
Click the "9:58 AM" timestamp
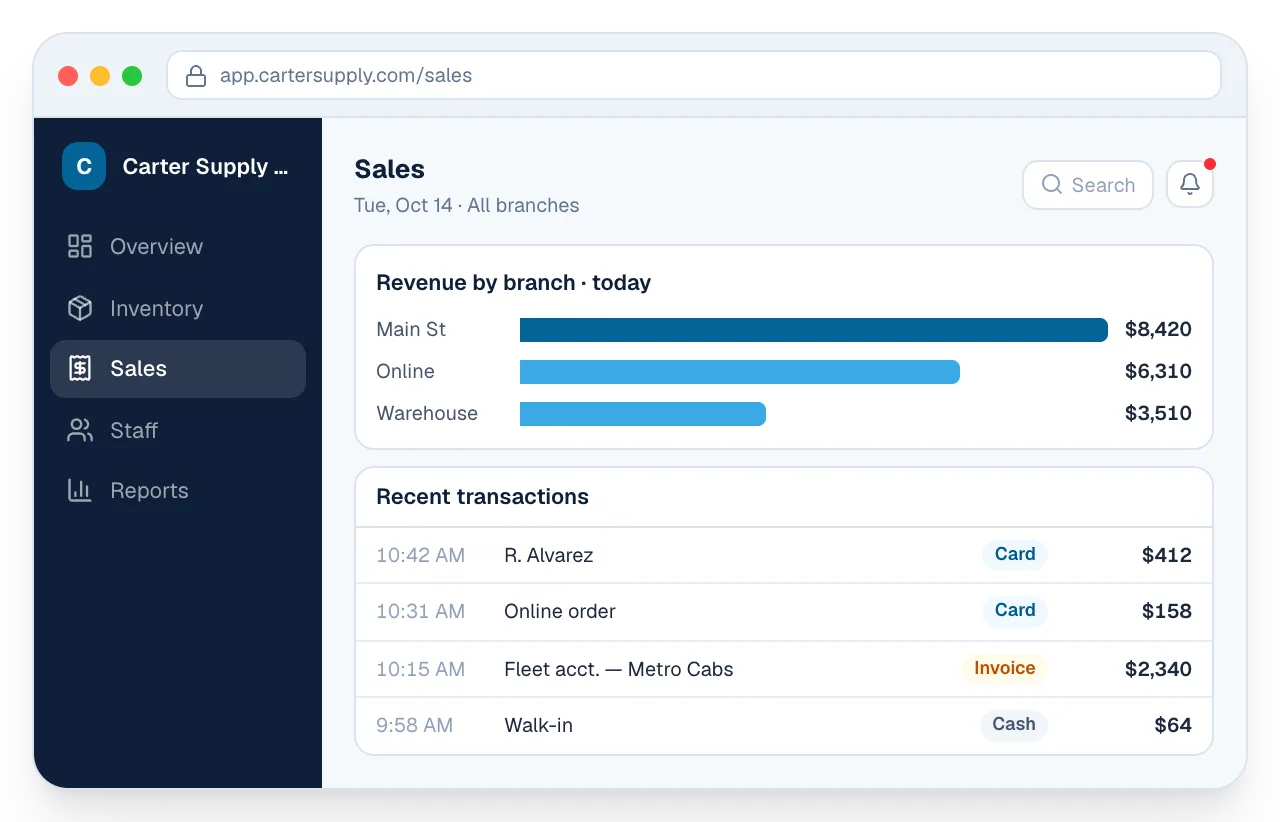(415, 726)
